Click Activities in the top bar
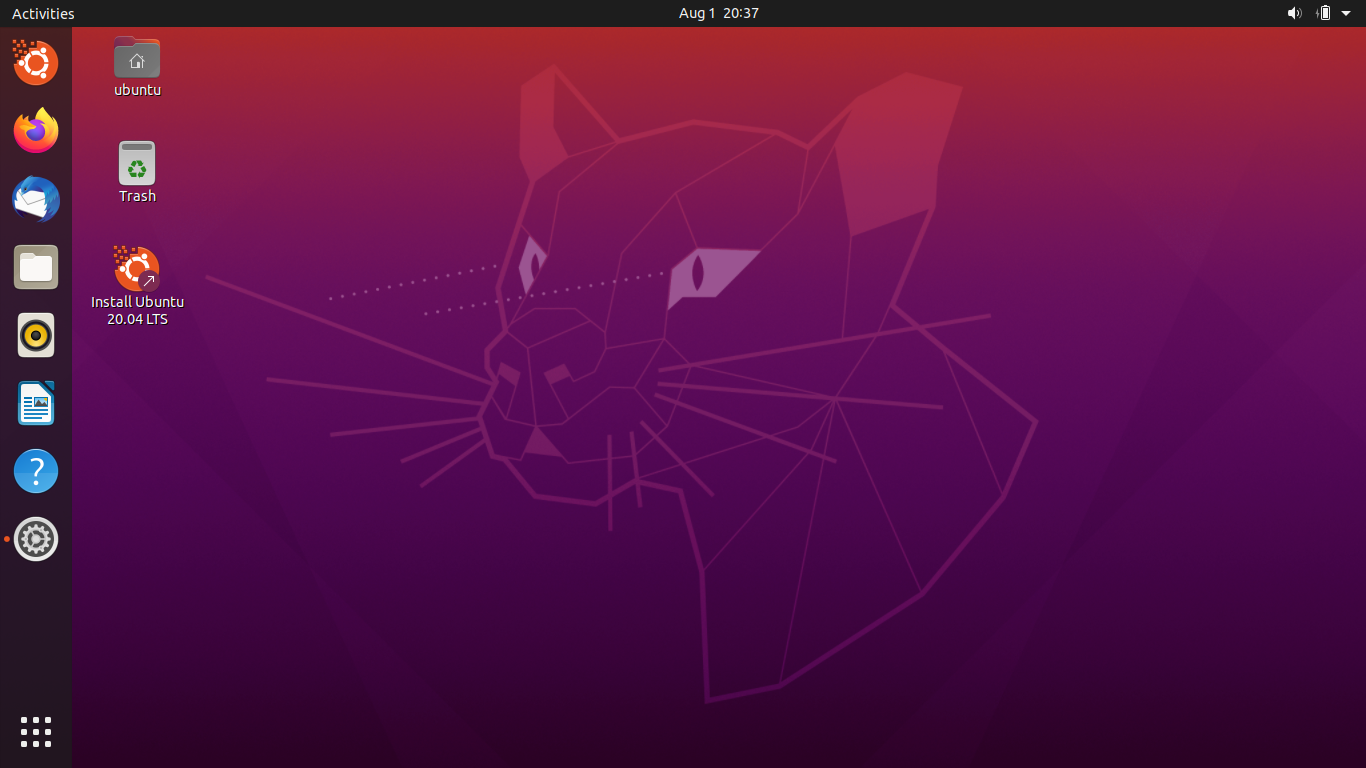Screen dimensions: 1366x768 [43, 13]
